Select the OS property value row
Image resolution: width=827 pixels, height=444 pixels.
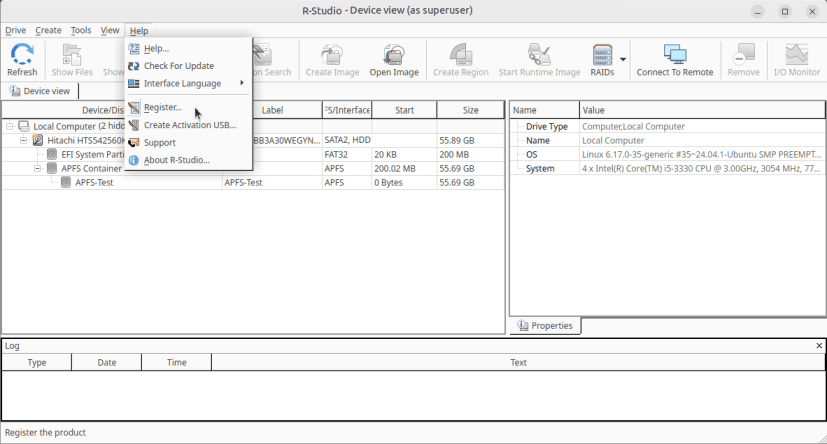click(x=701, y=155)
